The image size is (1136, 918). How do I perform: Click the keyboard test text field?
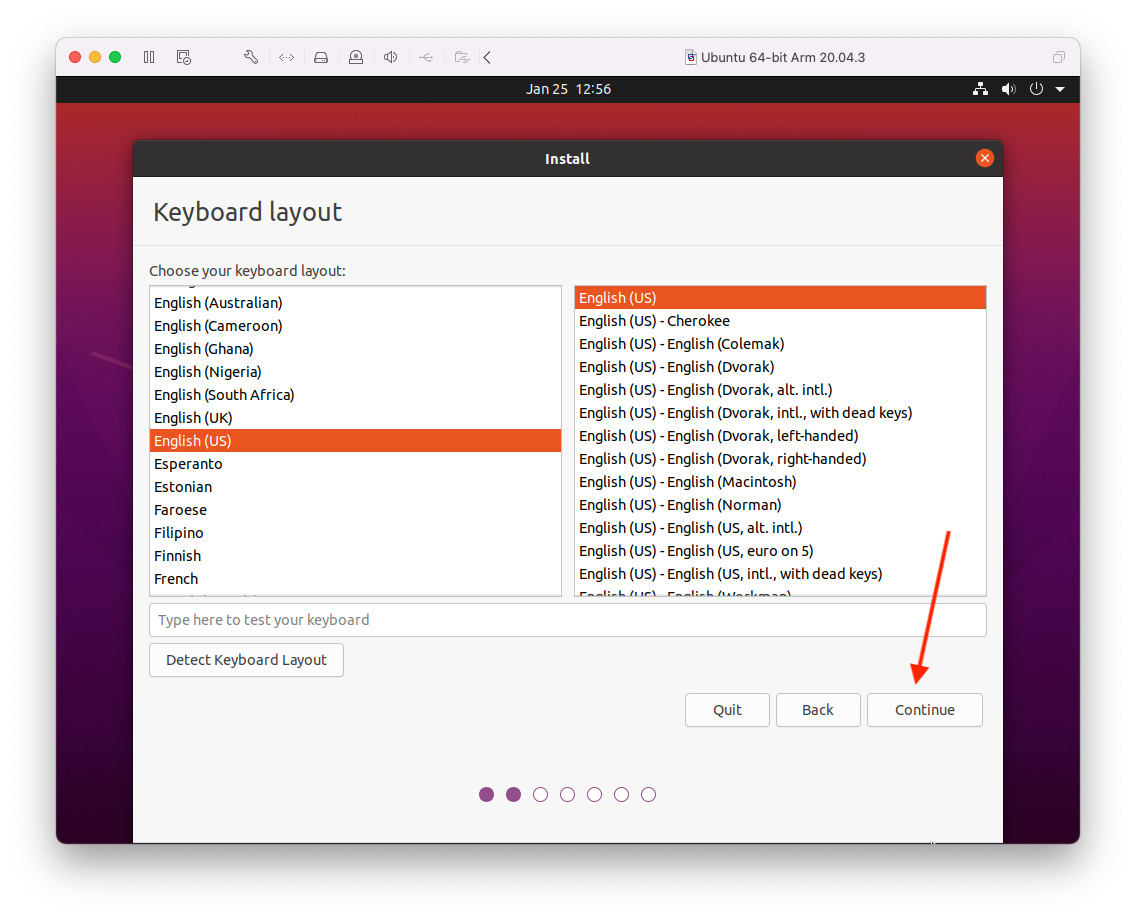pos(567,620)
